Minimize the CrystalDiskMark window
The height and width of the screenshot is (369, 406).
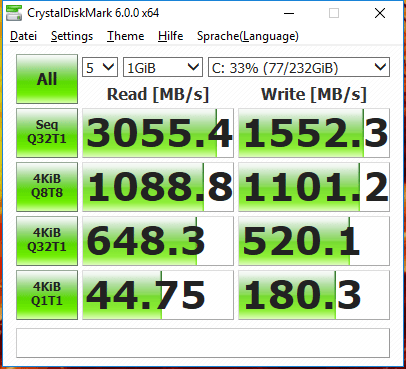(289, 13)
